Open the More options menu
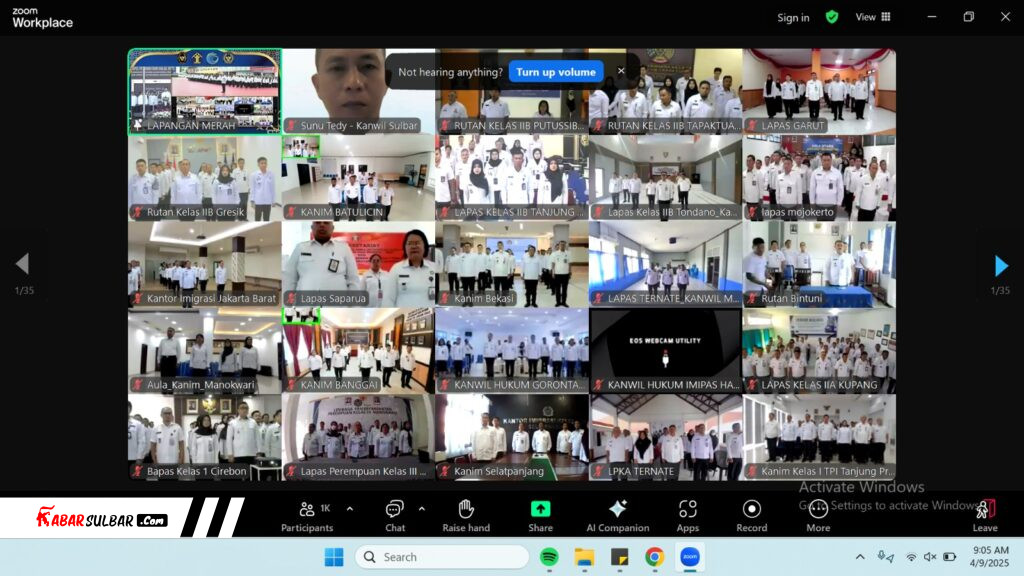Image resolution: width=1024 pixels, height=576 pixels. [x=818, y=515]
